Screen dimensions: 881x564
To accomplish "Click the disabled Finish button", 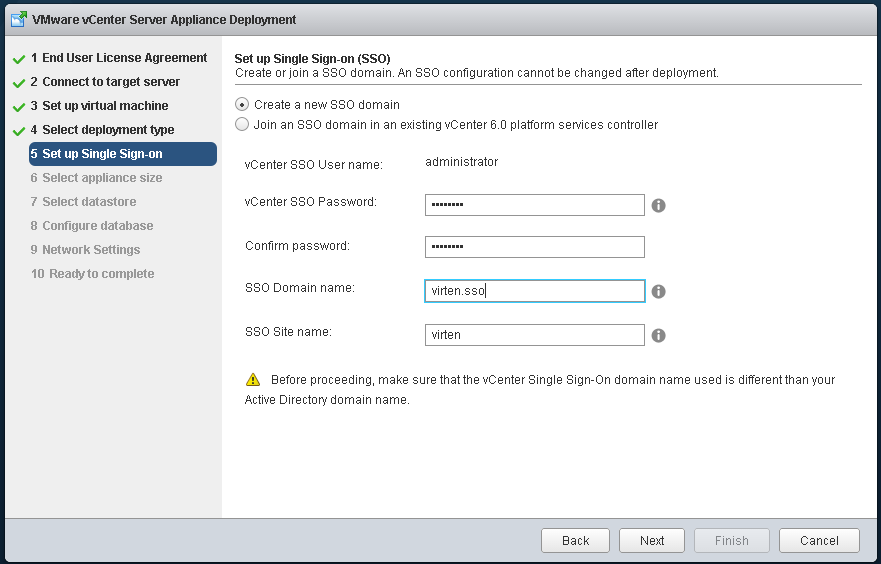I will (732, 540).
